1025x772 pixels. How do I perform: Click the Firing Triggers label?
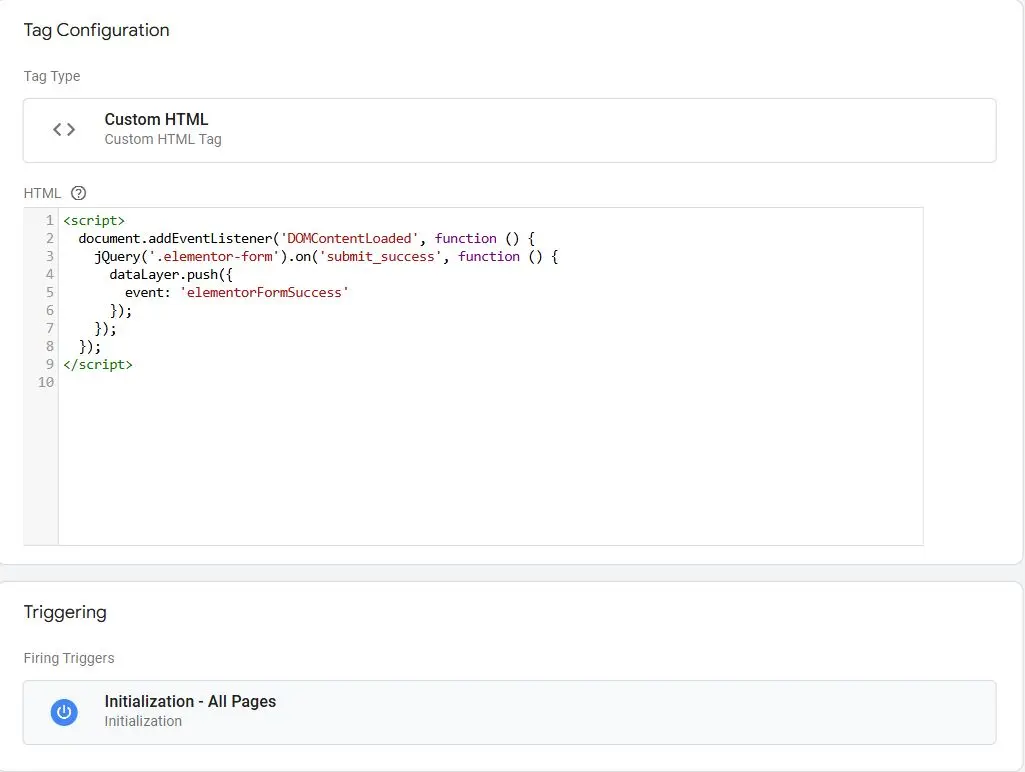tap(69, 658)
